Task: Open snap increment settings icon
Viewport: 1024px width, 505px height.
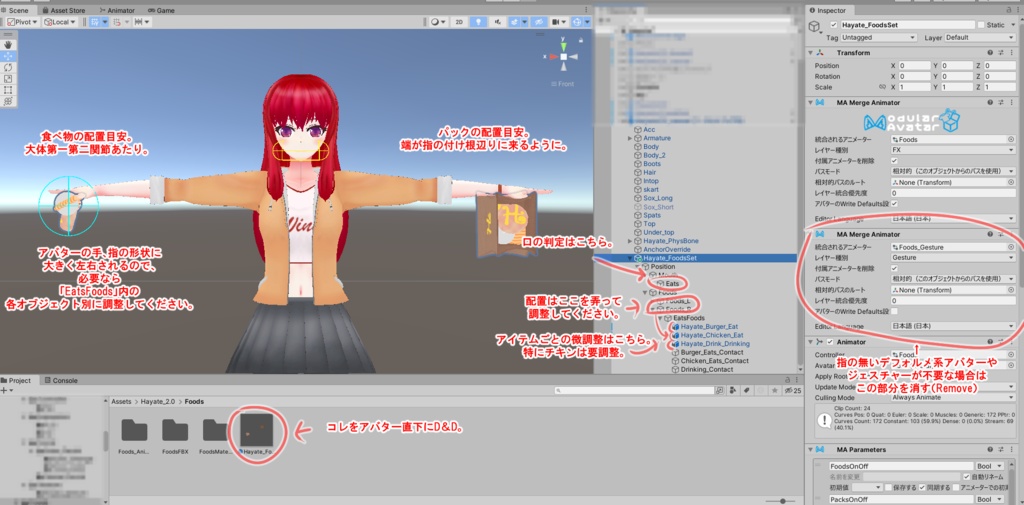Action: (x=141, y=22)
